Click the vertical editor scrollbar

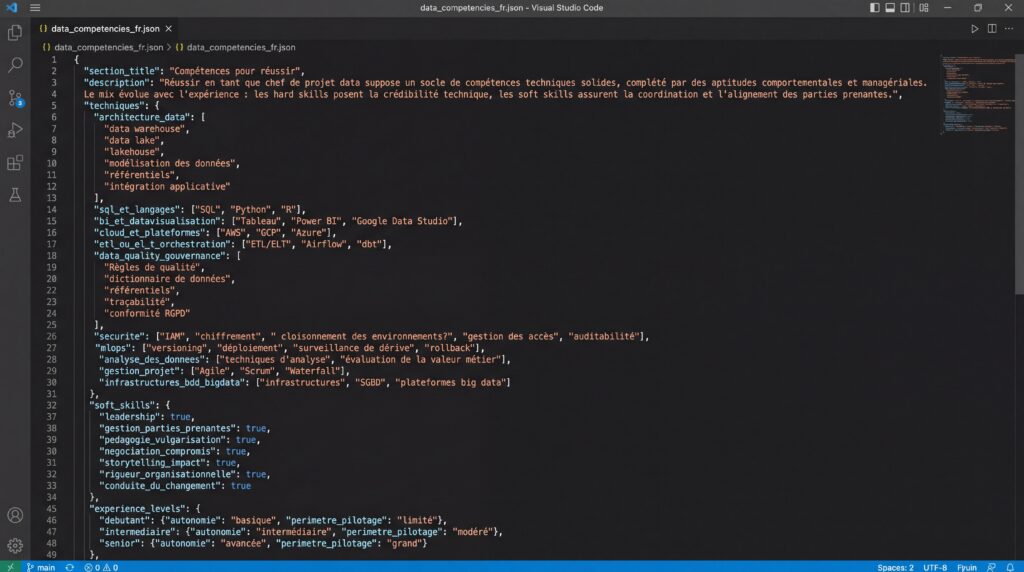coord(1019,175)
